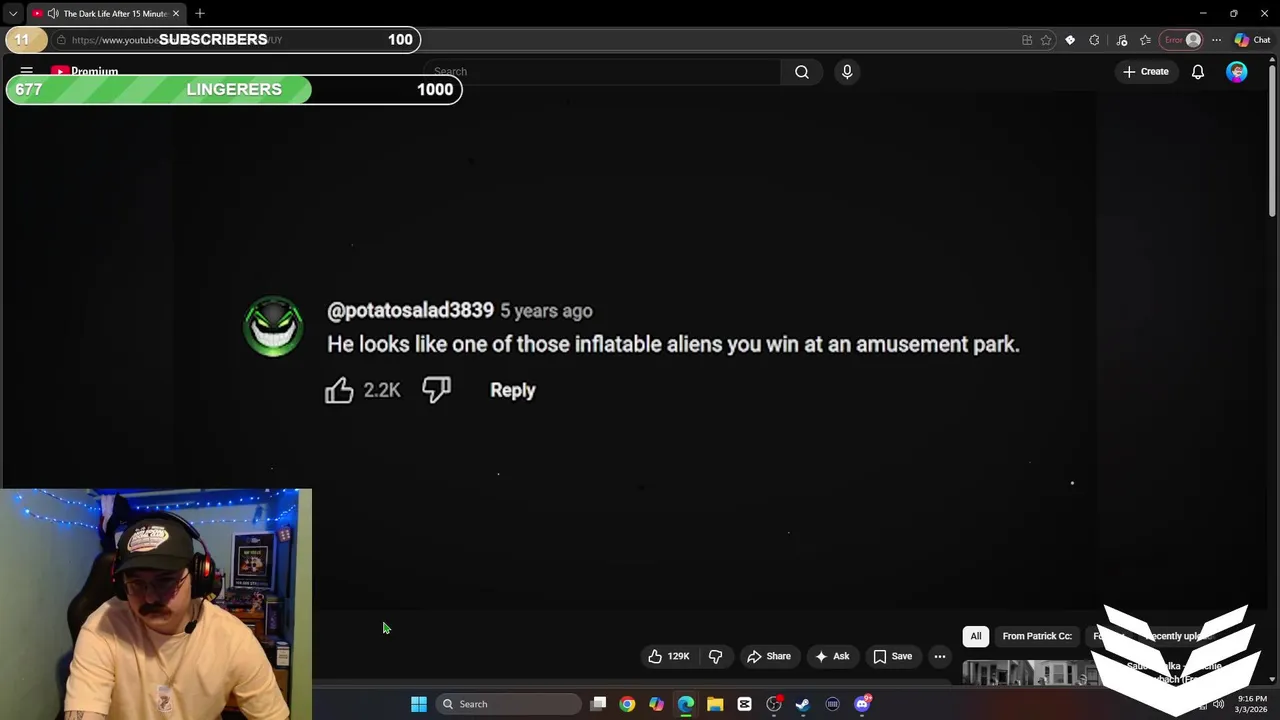Open browser Extensions puzzle icon
This screenshot has height=720, width=1280.
tap(1094, 40)
